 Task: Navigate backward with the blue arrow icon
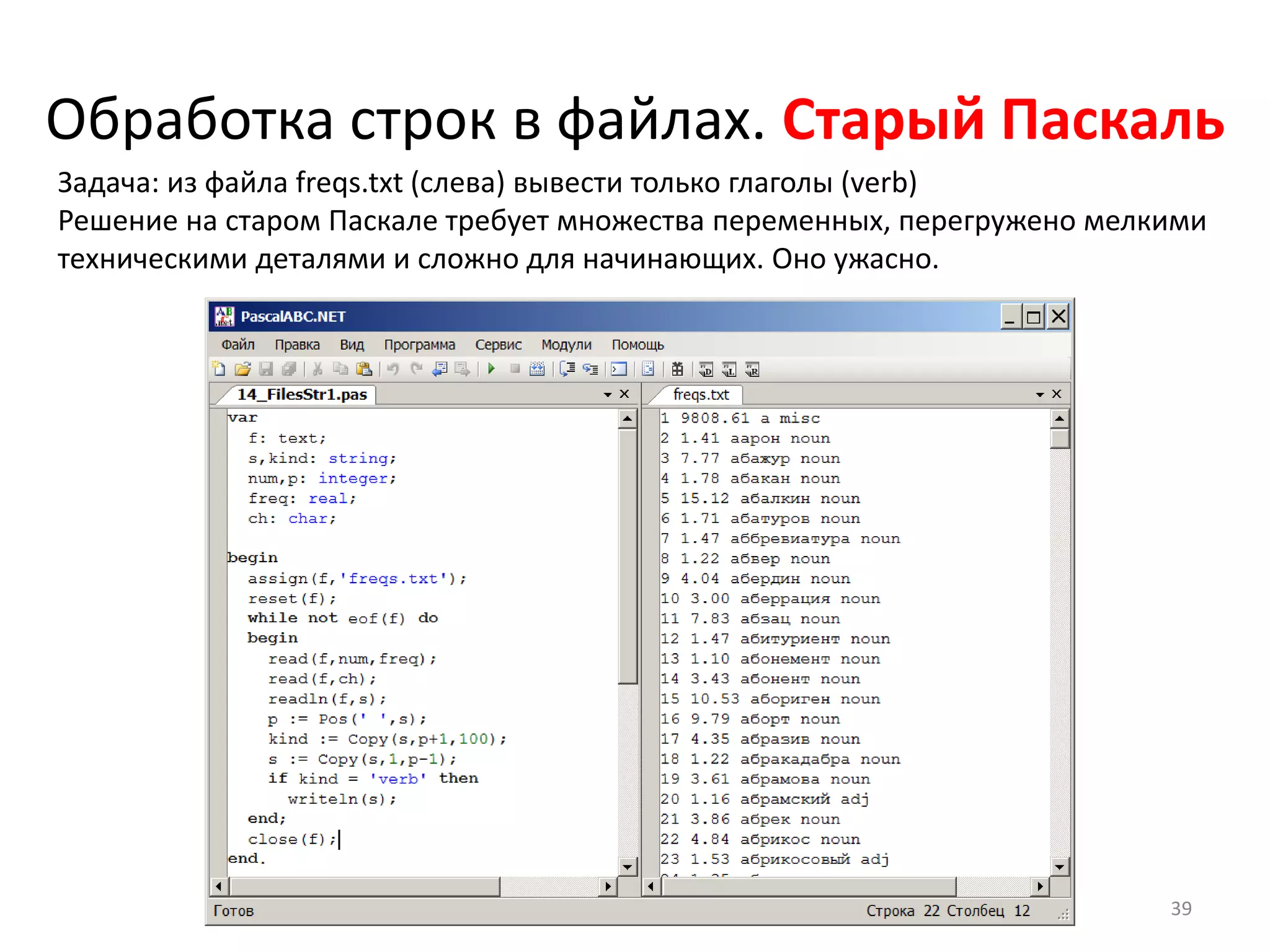coord(440,369)
